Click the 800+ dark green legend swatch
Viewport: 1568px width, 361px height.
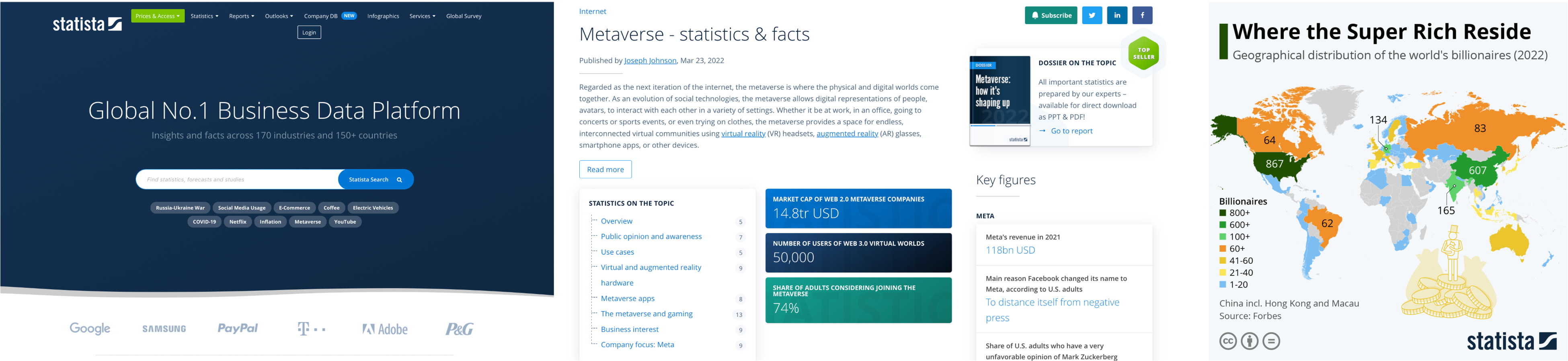(x=1222, y=213)
